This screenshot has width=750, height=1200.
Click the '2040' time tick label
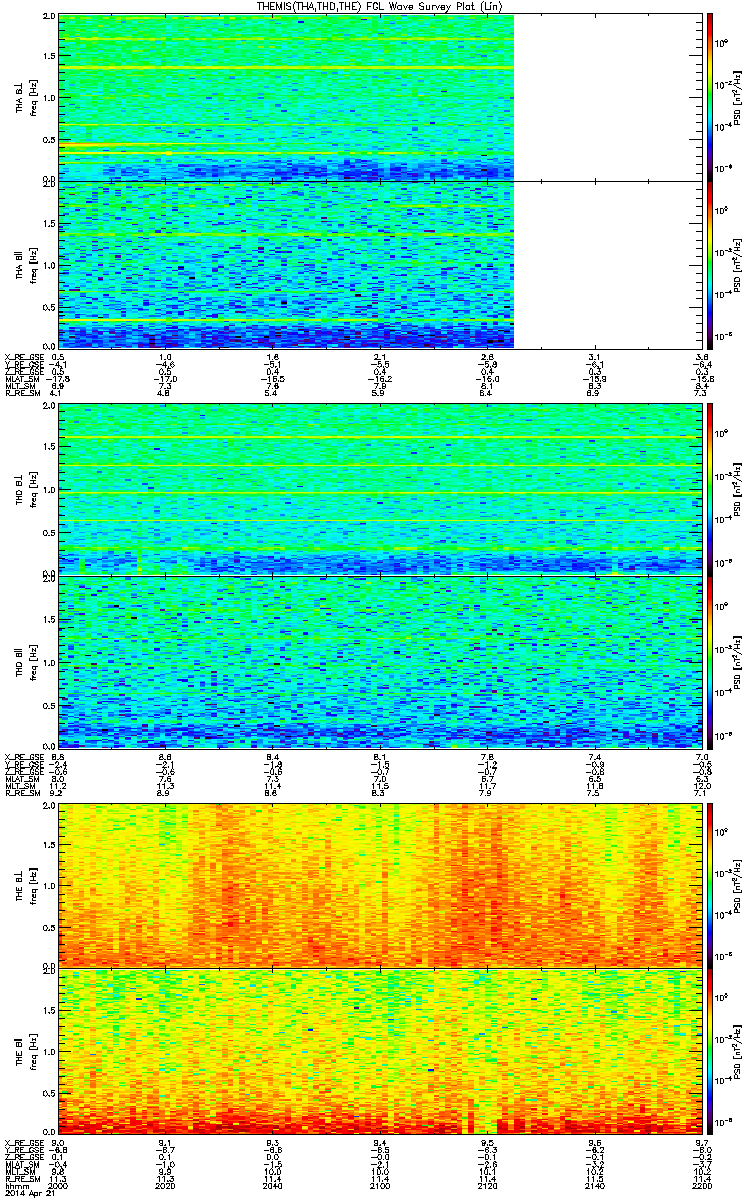(273, 1188)
